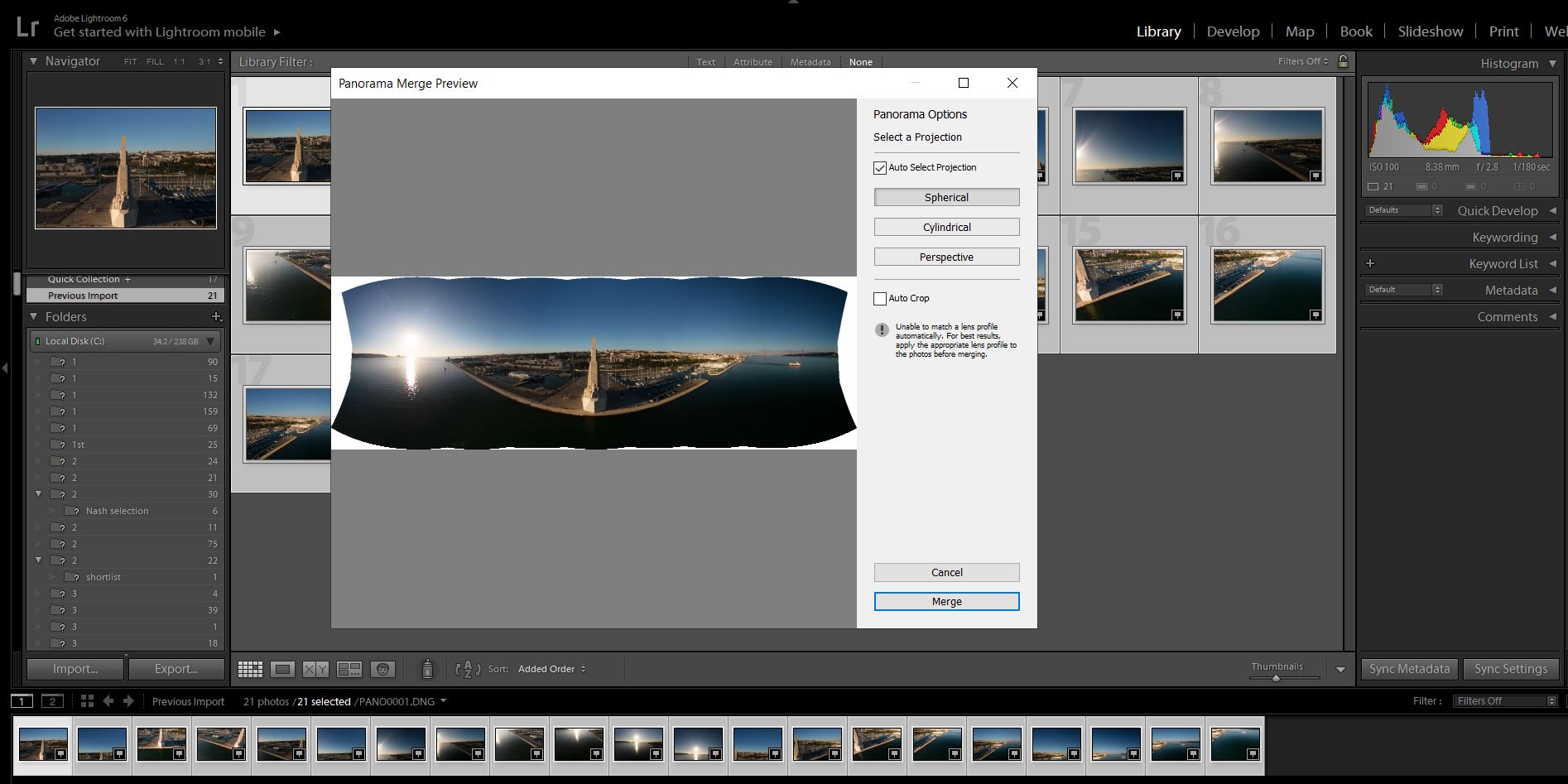
Task: Select the first filmstrip thumbnail
Action: click(43, 743)
